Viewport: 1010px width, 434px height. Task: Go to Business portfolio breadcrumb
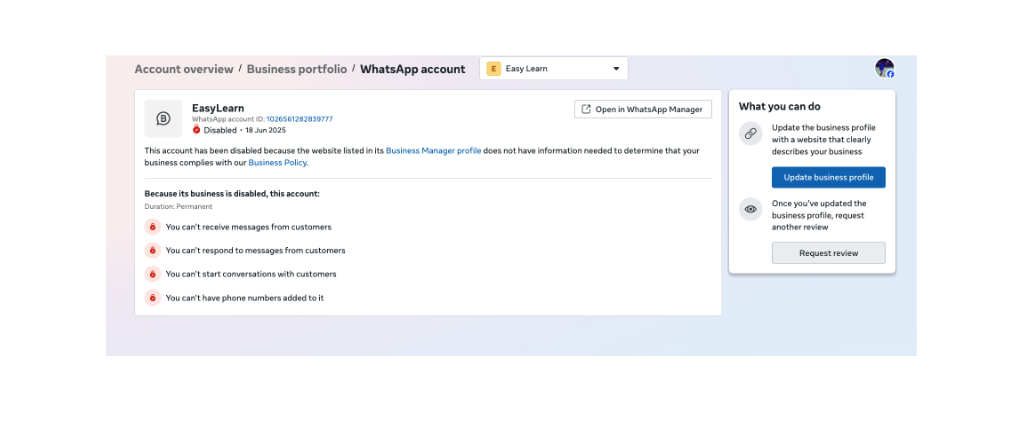(x=296, y=69)
